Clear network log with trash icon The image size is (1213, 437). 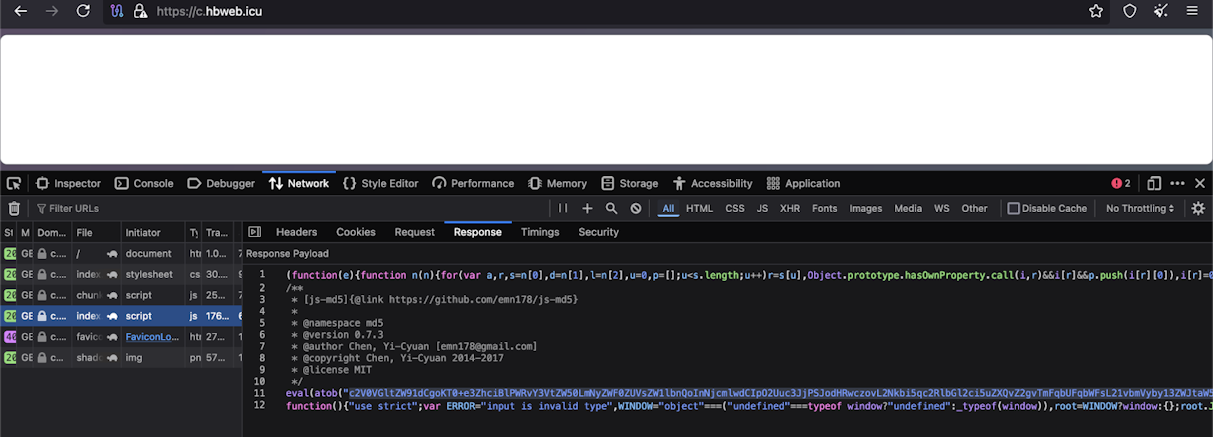point(14,209)
